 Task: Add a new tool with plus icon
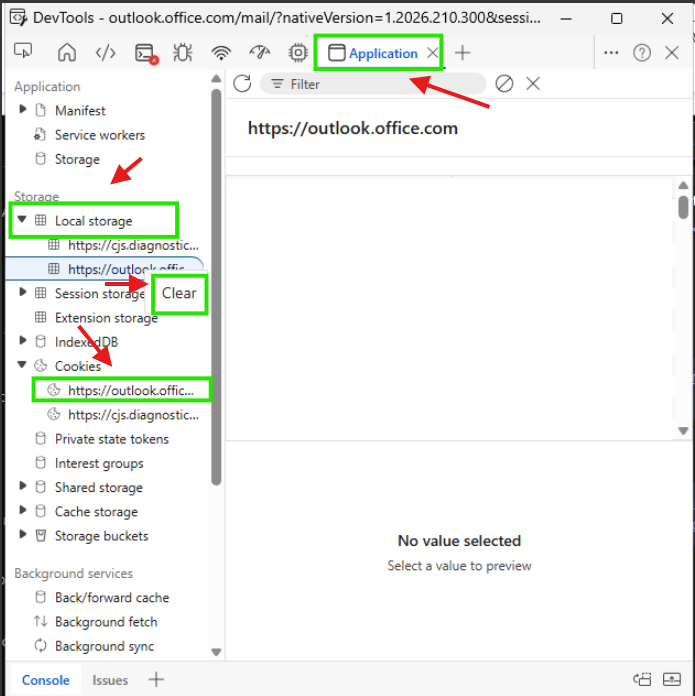[x=462, y=53]
